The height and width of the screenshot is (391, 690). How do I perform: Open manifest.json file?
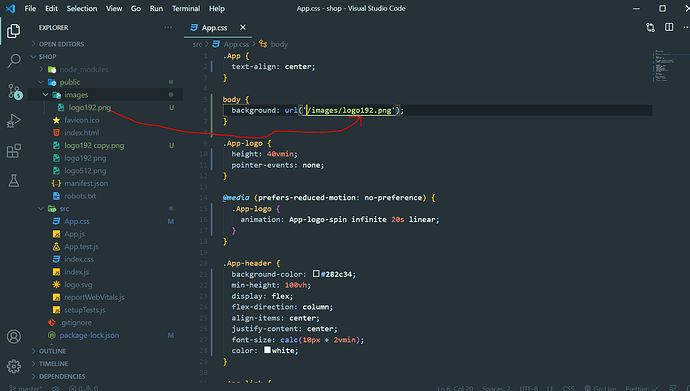coord(86,183)
